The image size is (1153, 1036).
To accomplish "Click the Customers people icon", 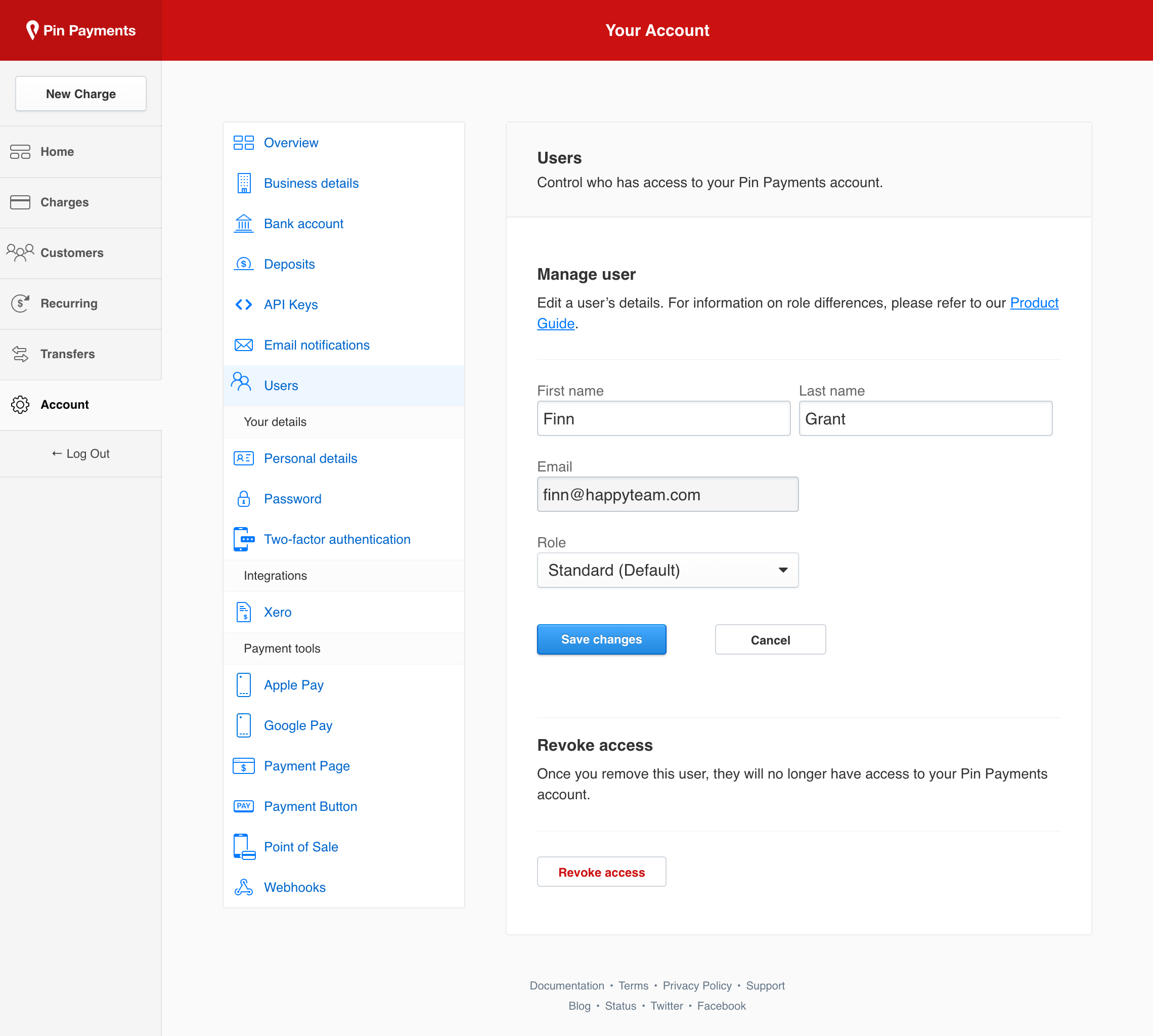I will coord(21,252).
